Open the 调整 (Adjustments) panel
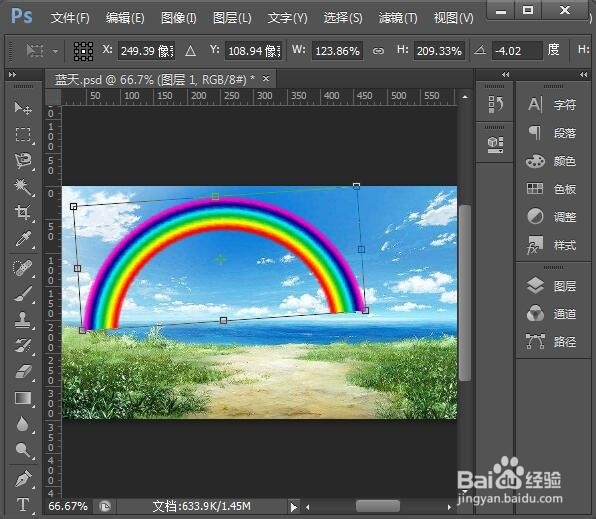 (x=553, y=216)
